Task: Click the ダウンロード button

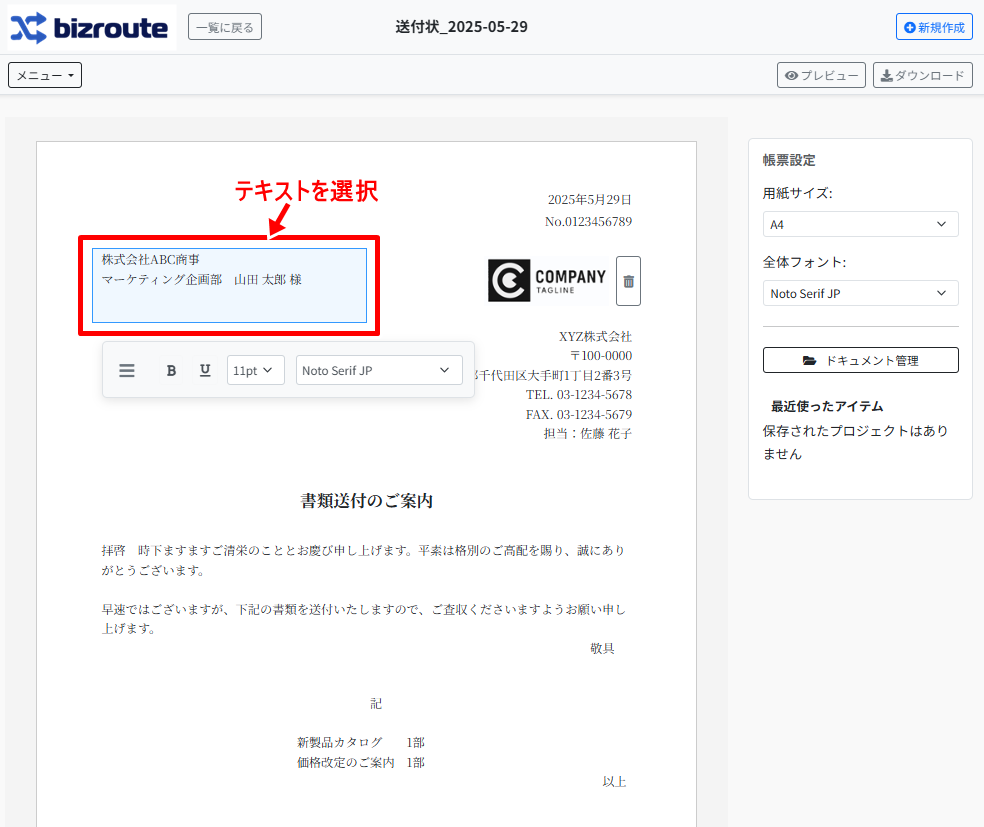Action: tap(922, 75)
